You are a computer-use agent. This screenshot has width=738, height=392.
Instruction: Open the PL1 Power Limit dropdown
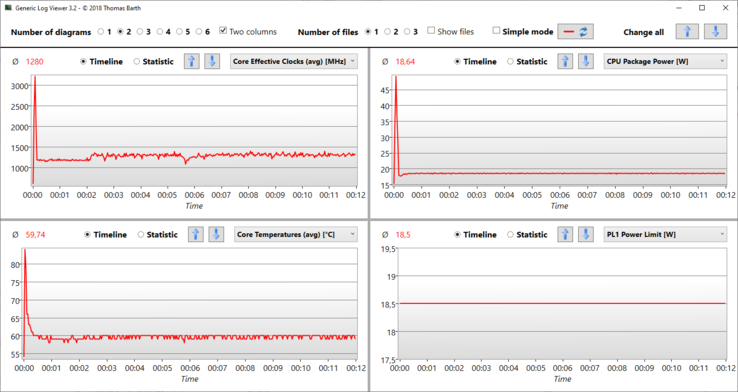coord(665,234)
